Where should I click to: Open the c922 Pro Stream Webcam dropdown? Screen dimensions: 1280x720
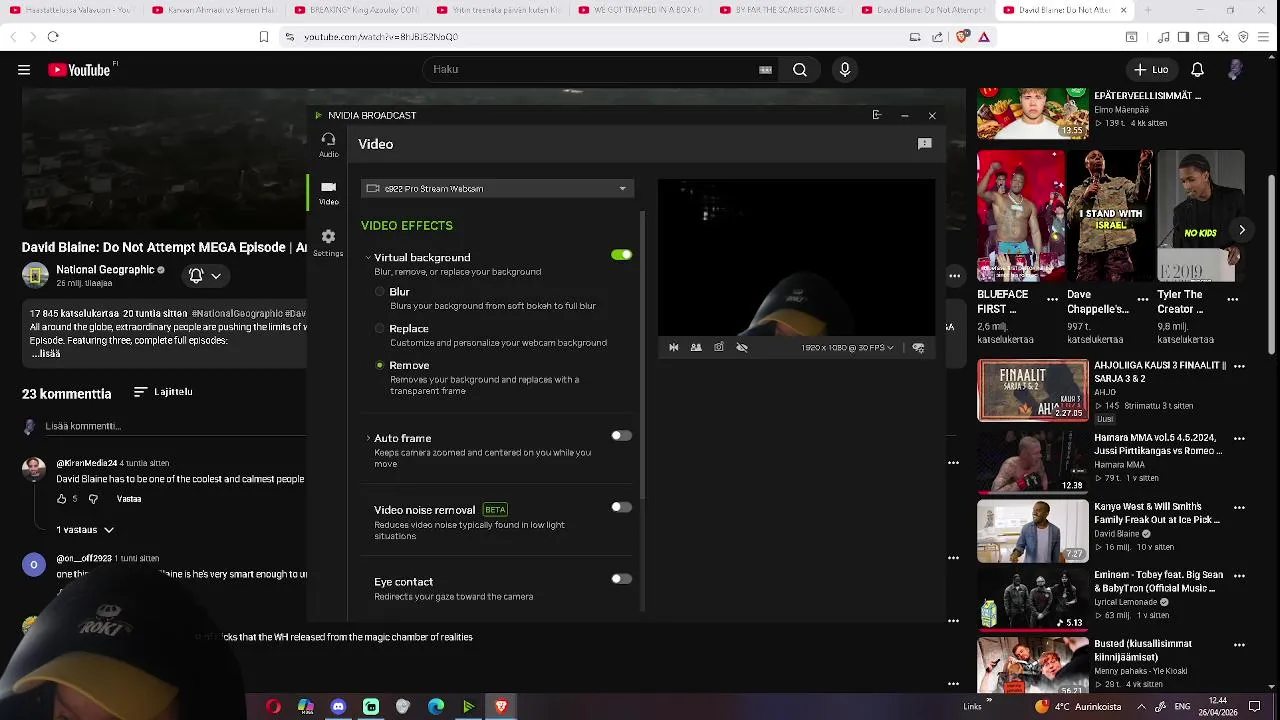[497, 189]
